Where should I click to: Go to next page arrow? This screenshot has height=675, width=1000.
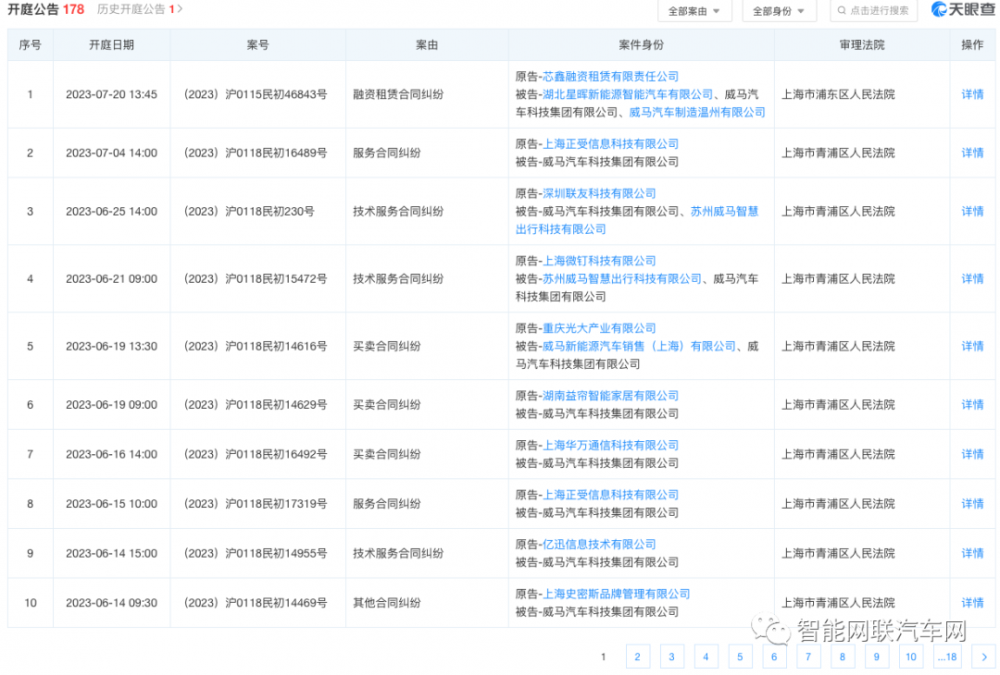(984, 657)
